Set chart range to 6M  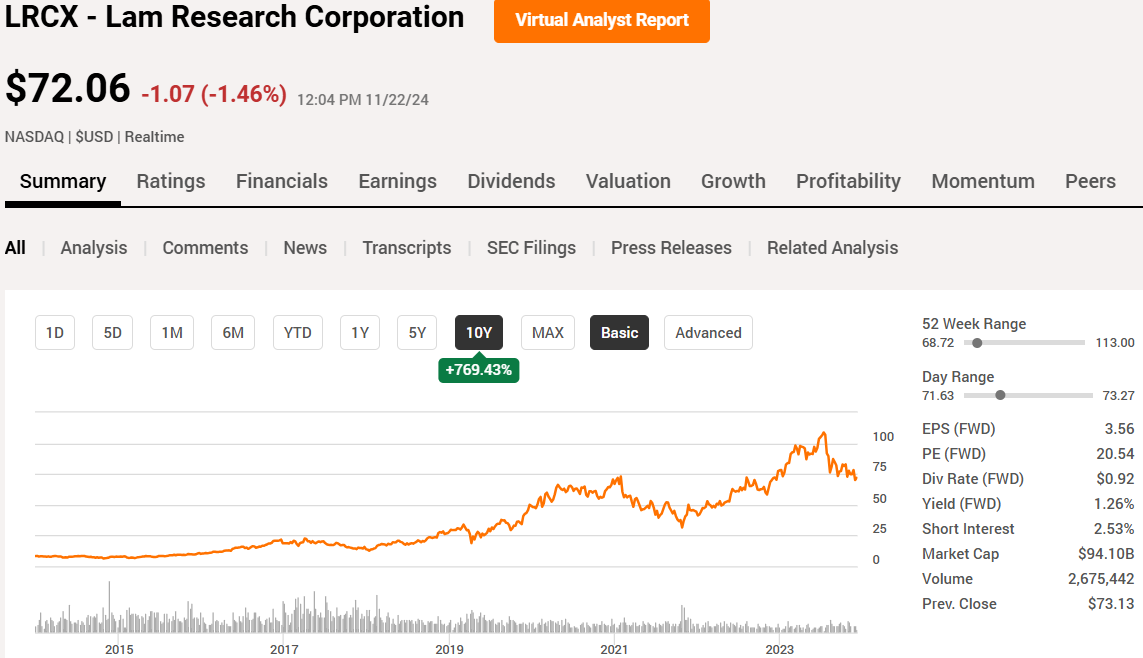[233, 332]
